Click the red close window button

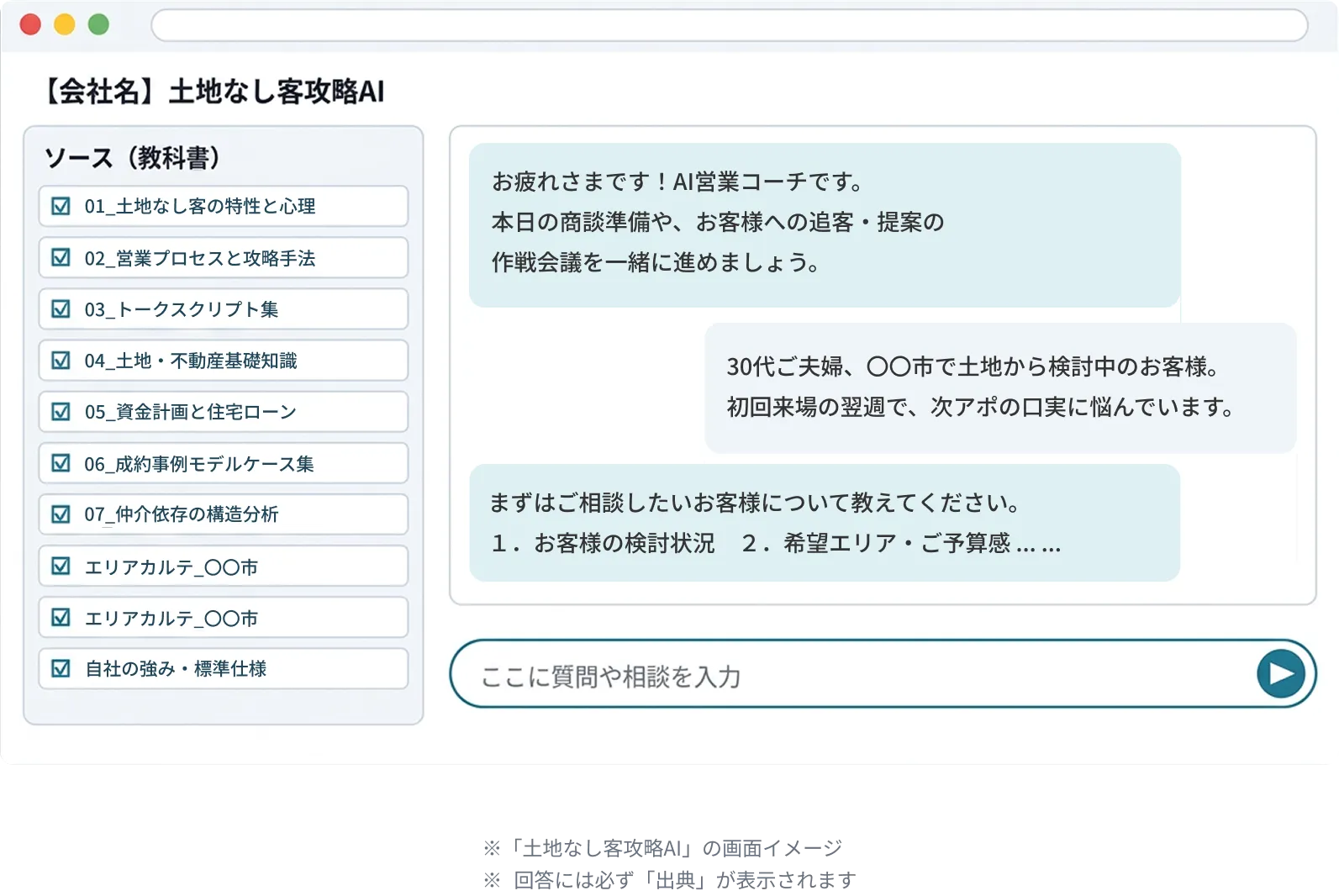tap(30, 24)
